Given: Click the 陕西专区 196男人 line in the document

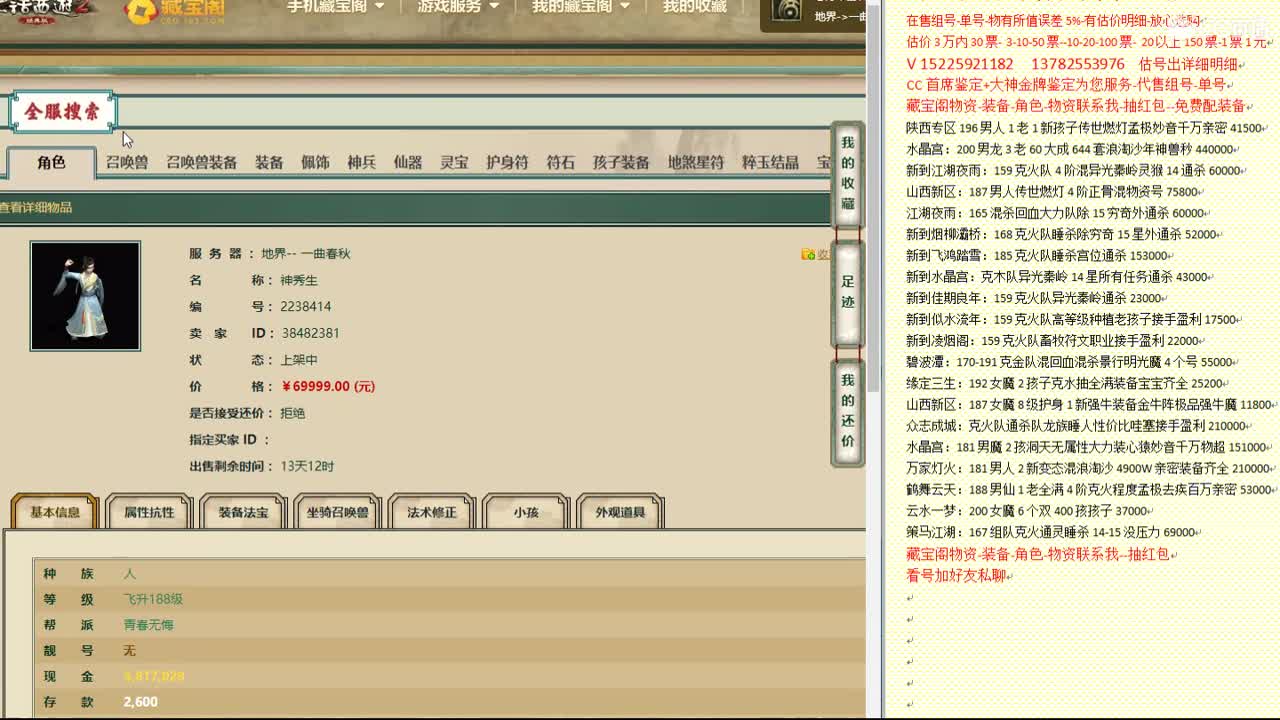Looking at the screenshot, I should [x=1087, y=128].
